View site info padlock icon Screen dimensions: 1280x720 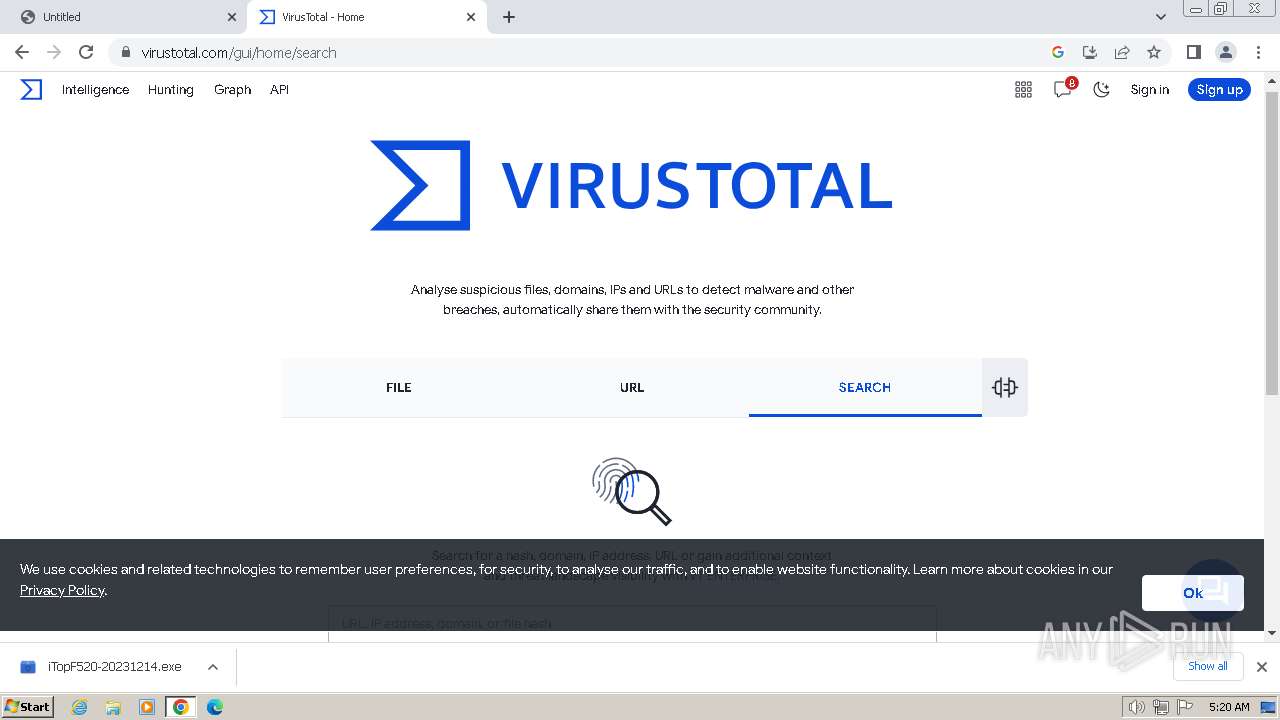pyautogui.click(x=125, y=52)
